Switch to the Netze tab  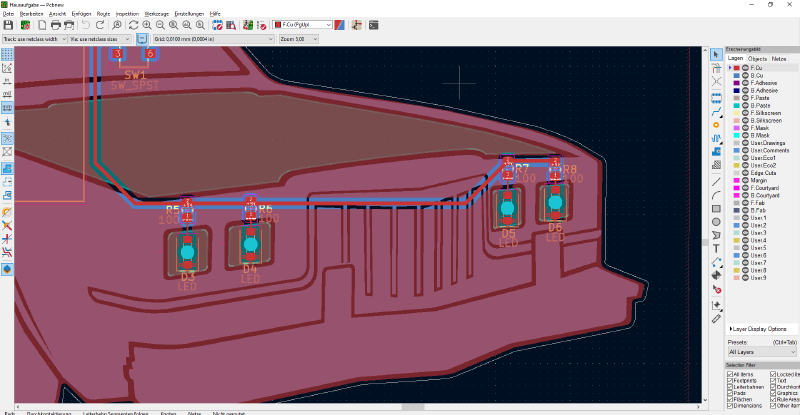click(779, 59)
